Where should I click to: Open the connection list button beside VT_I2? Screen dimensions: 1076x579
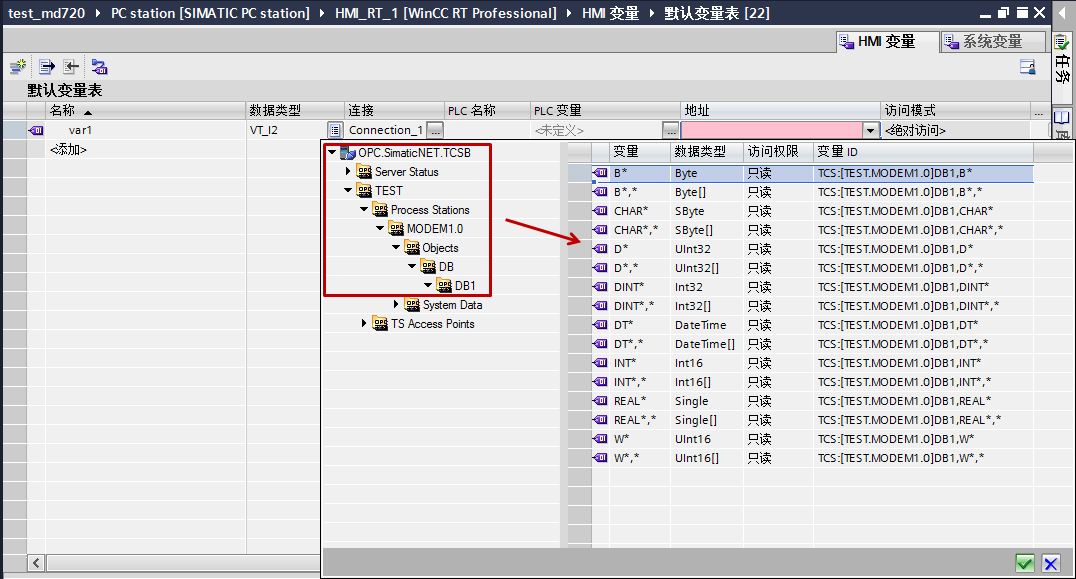[334, 130]
